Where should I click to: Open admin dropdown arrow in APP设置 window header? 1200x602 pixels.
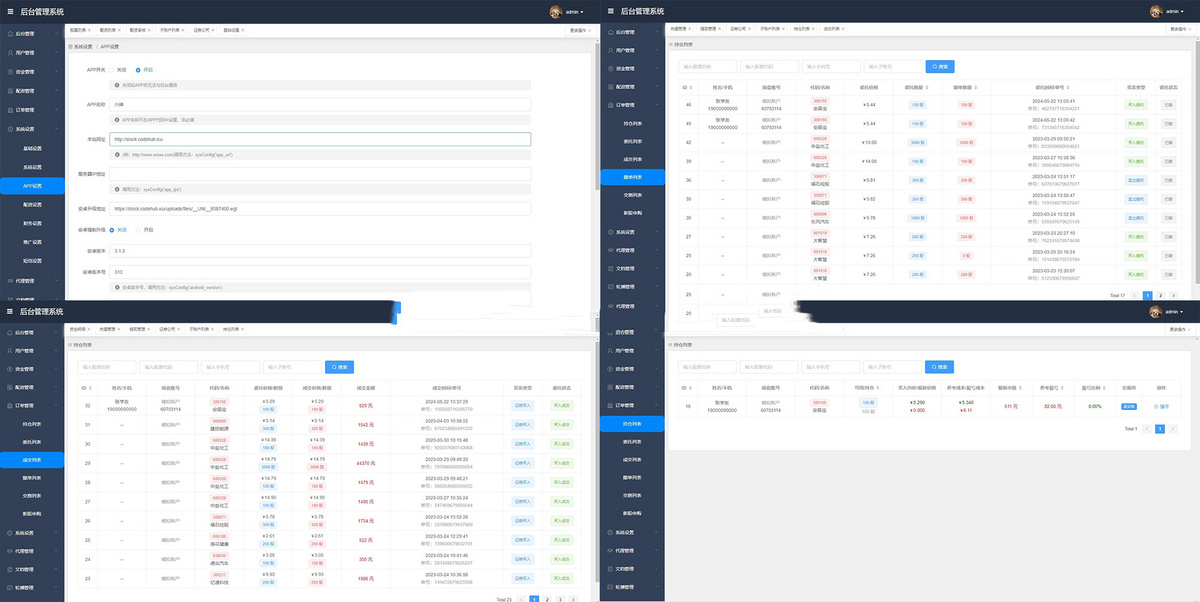click(x=582, y=13)
